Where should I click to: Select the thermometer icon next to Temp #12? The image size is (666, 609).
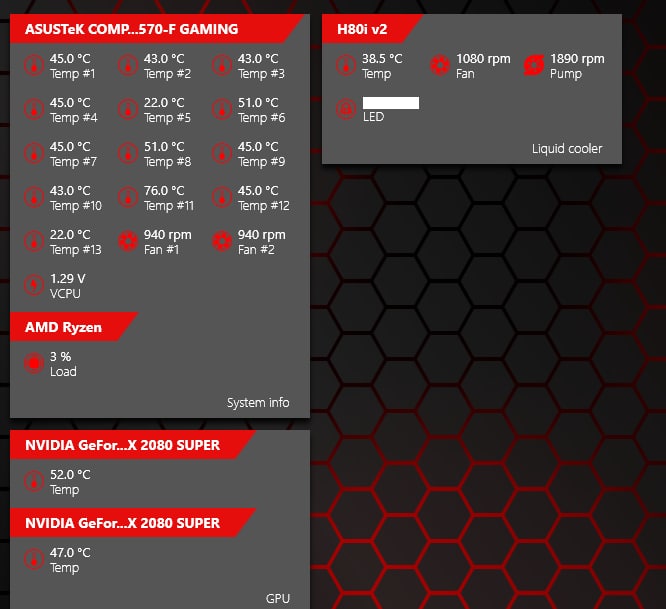coord(222,197)
